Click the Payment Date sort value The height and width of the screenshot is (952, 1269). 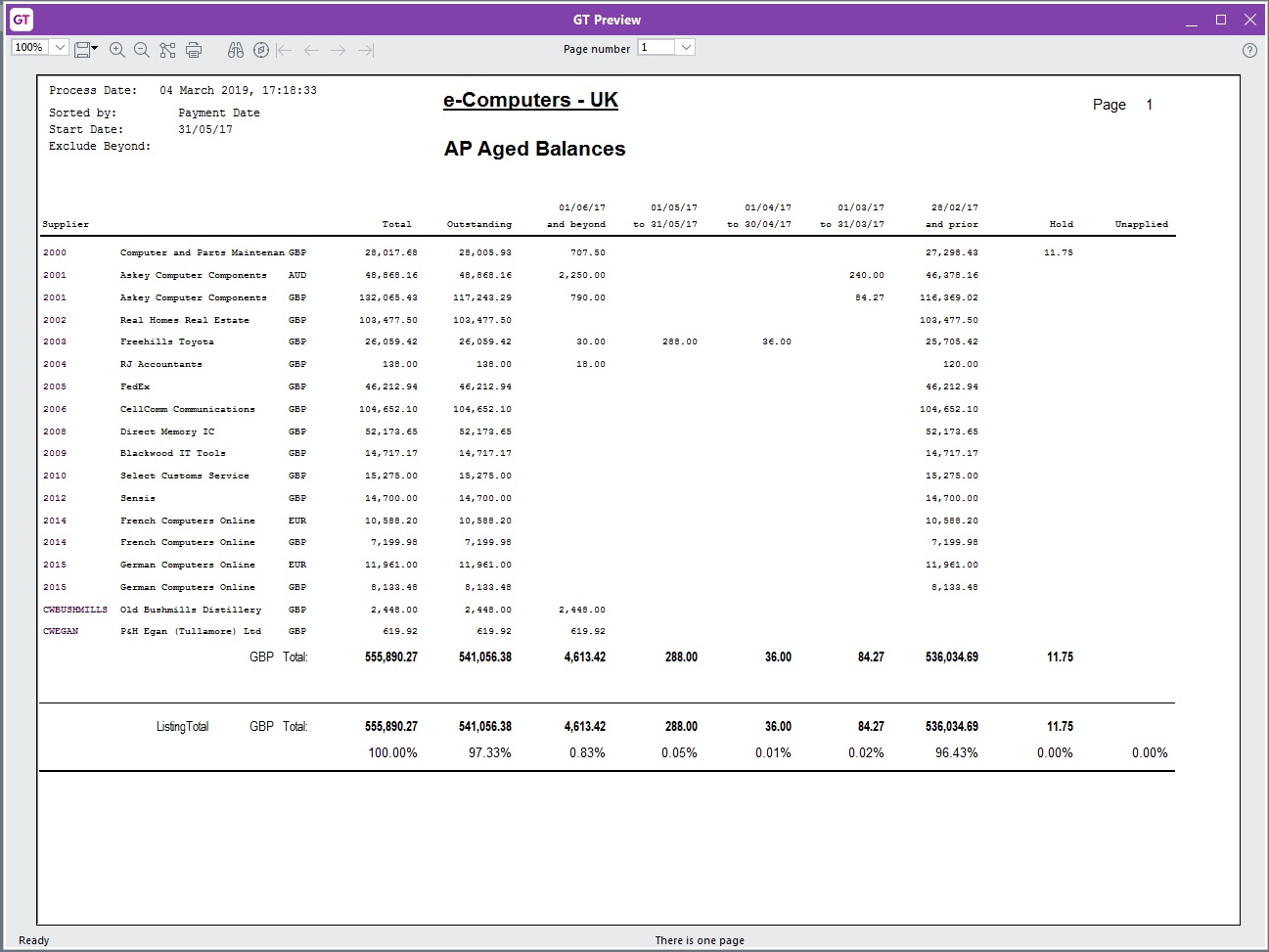coord(219,113)
